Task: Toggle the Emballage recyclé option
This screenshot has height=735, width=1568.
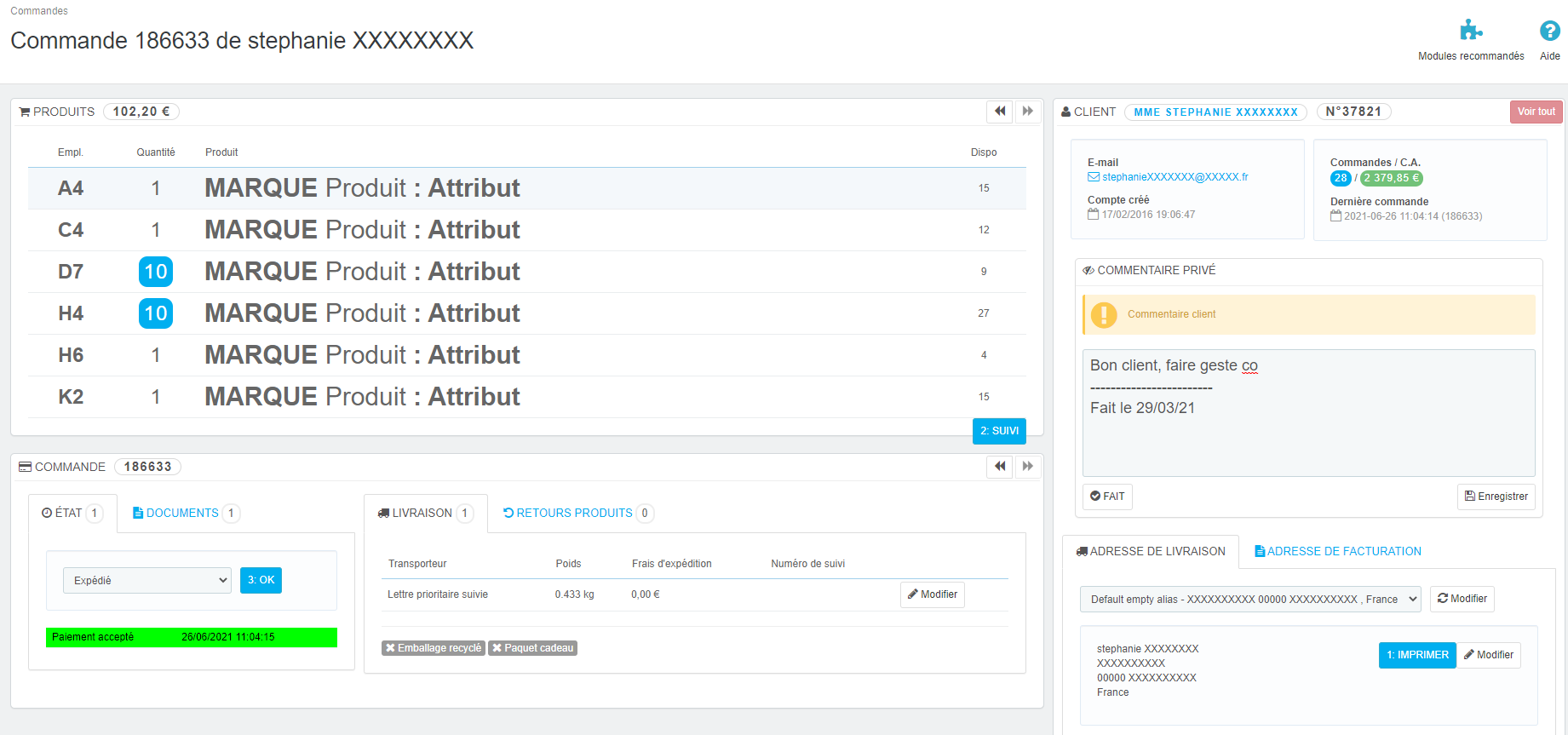Action: (434, 648)
